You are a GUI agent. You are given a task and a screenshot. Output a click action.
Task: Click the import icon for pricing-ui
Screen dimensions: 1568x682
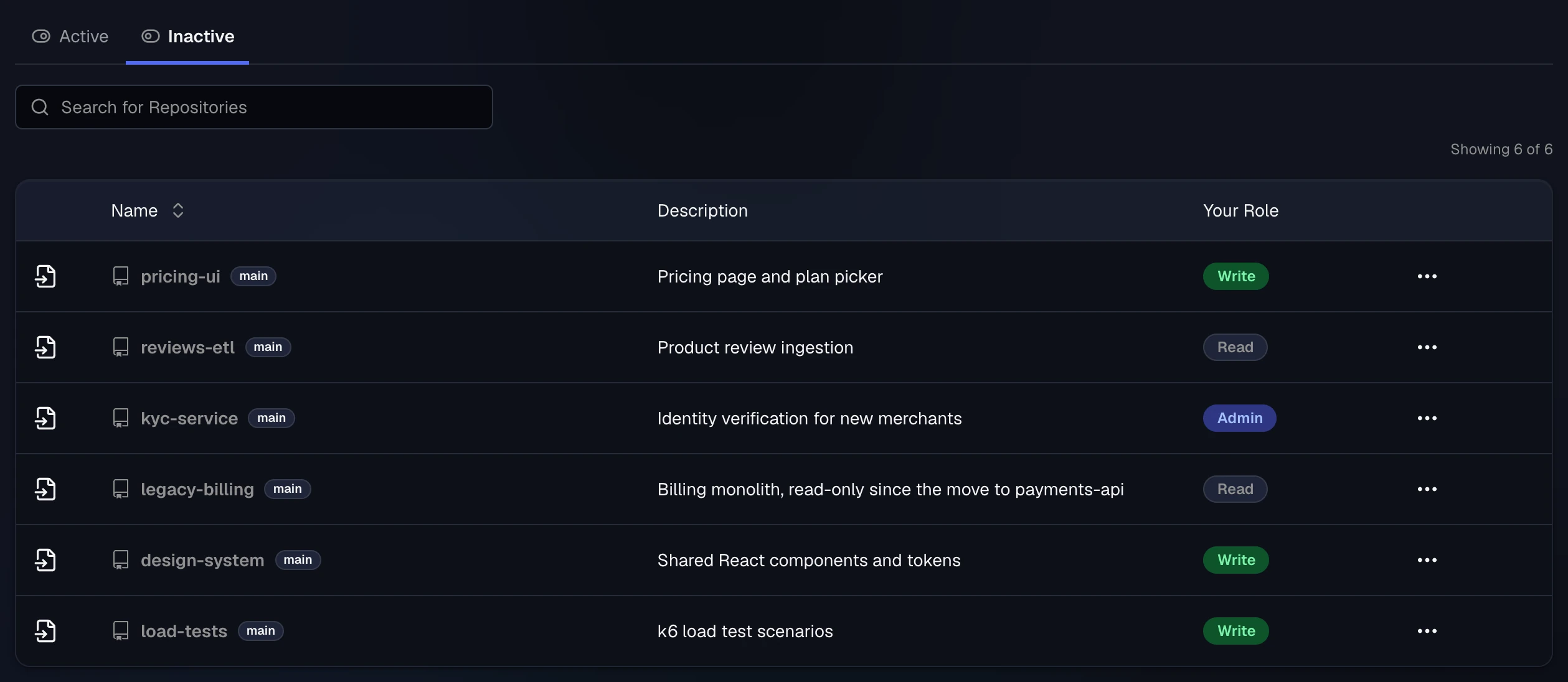[45, 276]
